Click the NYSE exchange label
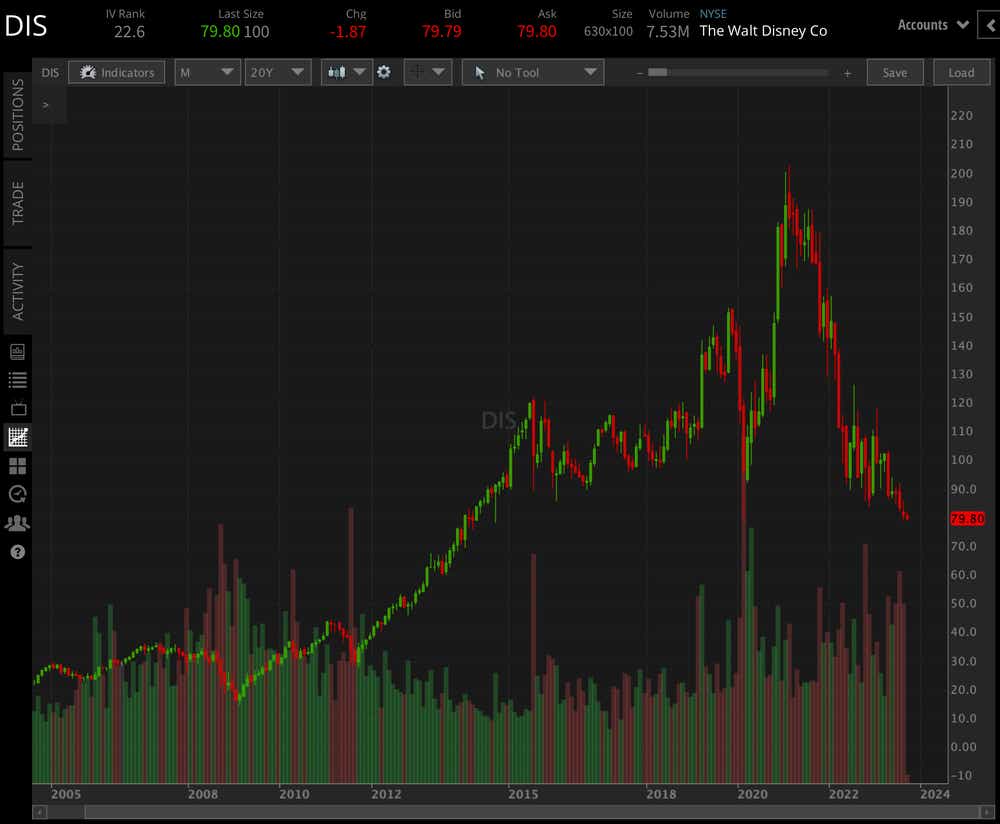Screen dimensions: 1000x824 tap(713, 13)
